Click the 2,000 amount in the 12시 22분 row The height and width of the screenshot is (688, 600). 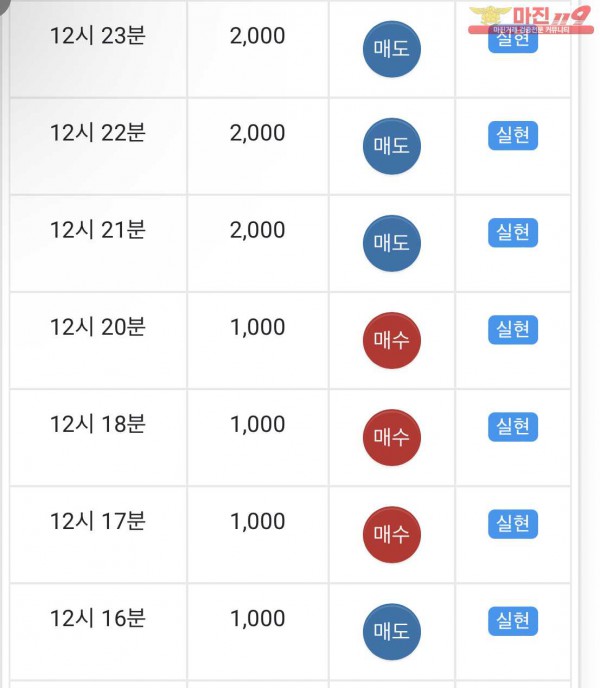coord(257,133)
